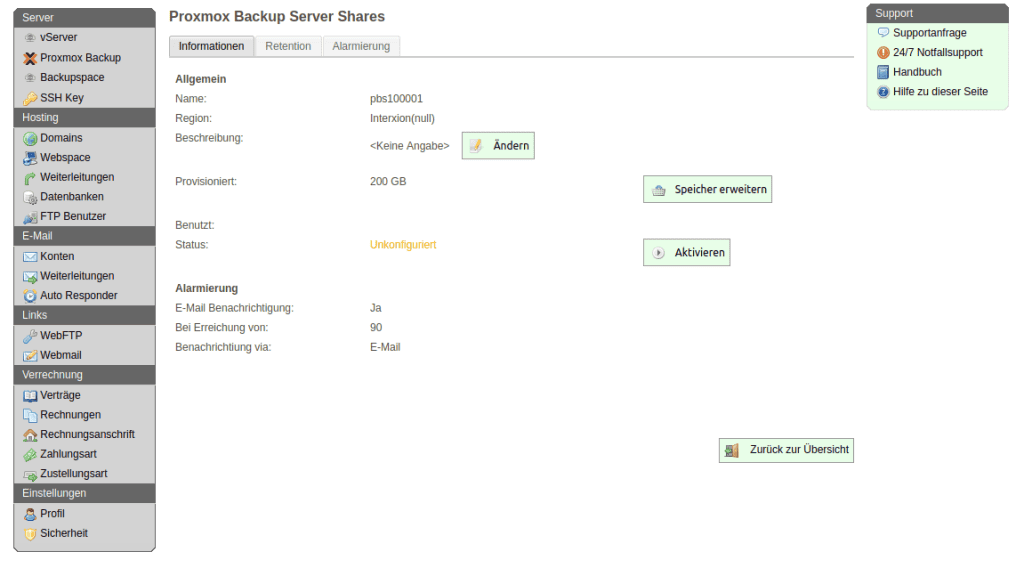Click the Aktivieren button
The width and height of the screenshot is (1024, 568).
pos(686,253)
